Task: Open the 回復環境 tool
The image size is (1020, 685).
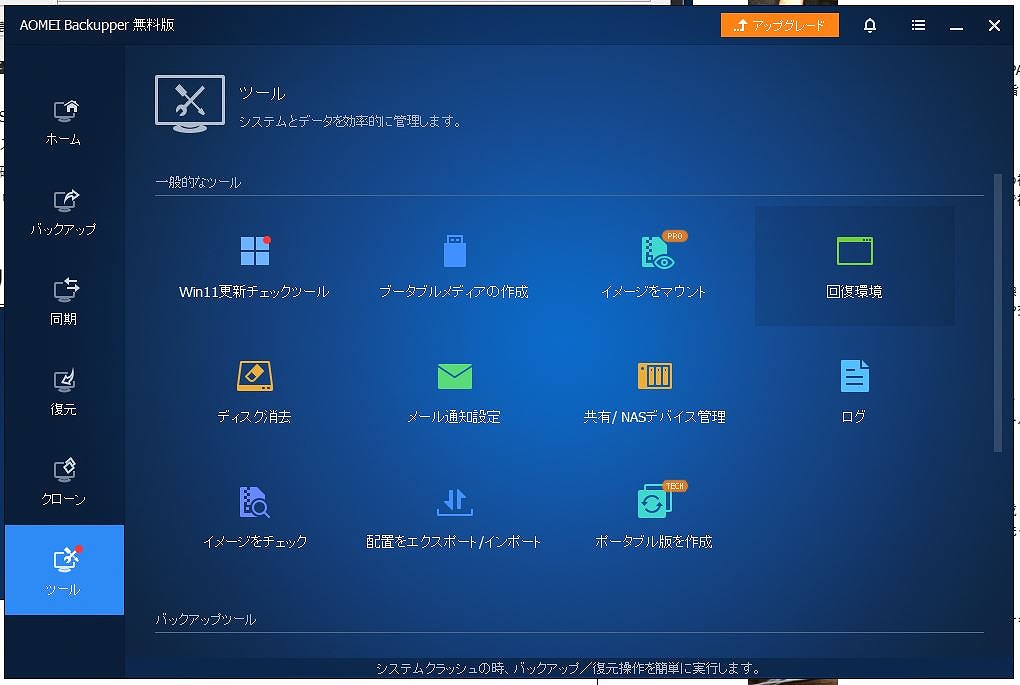Action: pyautogui.click(x=854, y=267)
